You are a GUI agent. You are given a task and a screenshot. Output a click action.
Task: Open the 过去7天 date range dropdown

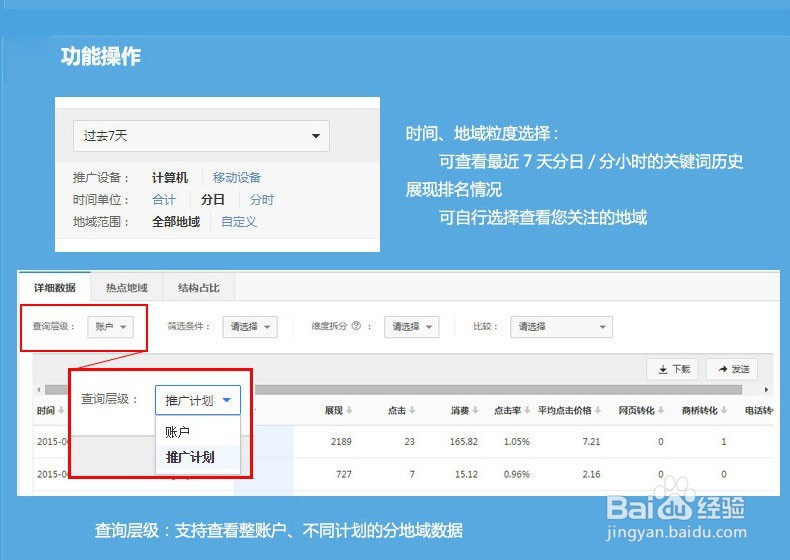pos(201,136)
